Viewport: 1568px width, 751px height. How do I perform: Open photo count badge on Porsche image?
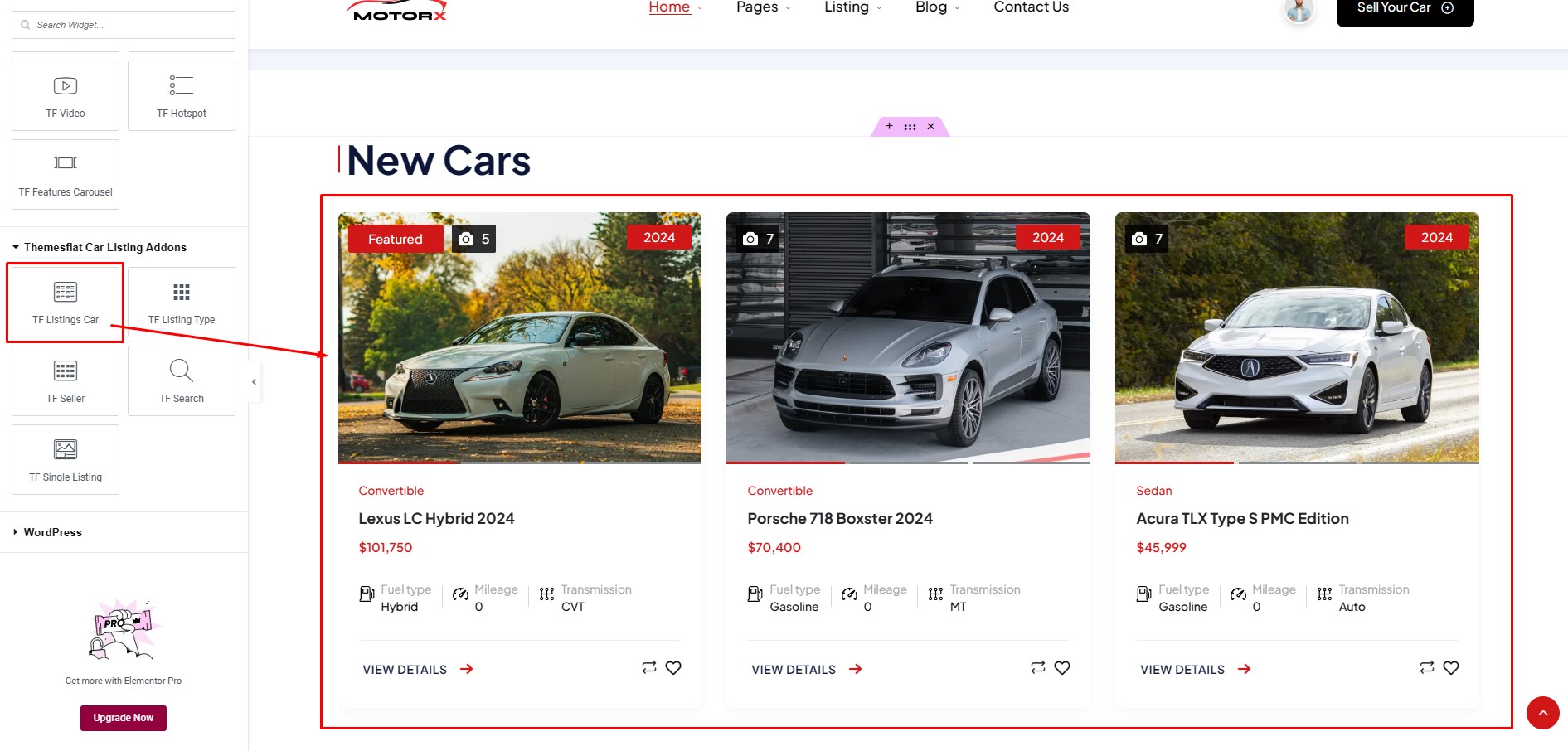point(759,239)
